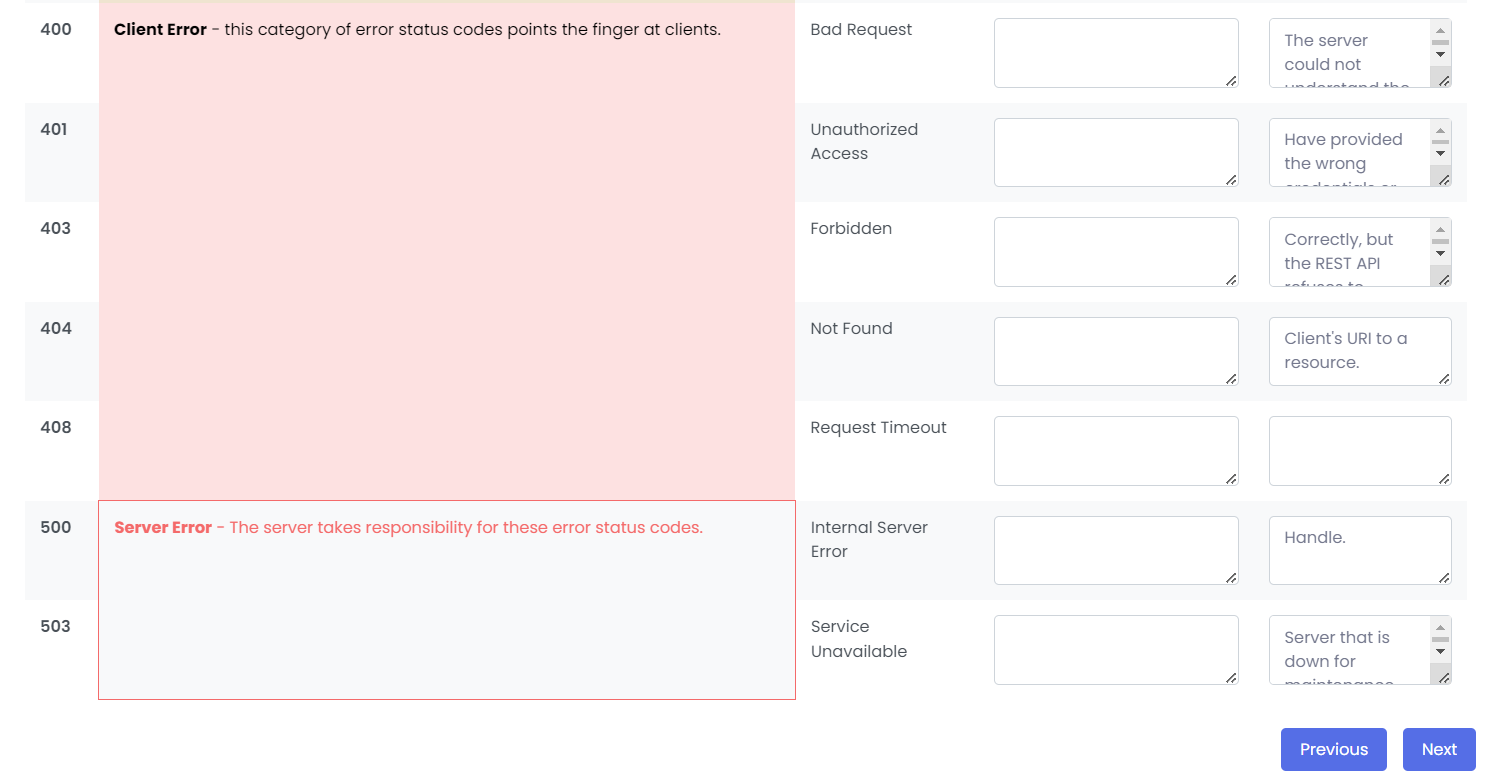The height and width of the screenshot is (777, 1502).
Task: Click the Client Error pink category cell
Action: (447, 251)
